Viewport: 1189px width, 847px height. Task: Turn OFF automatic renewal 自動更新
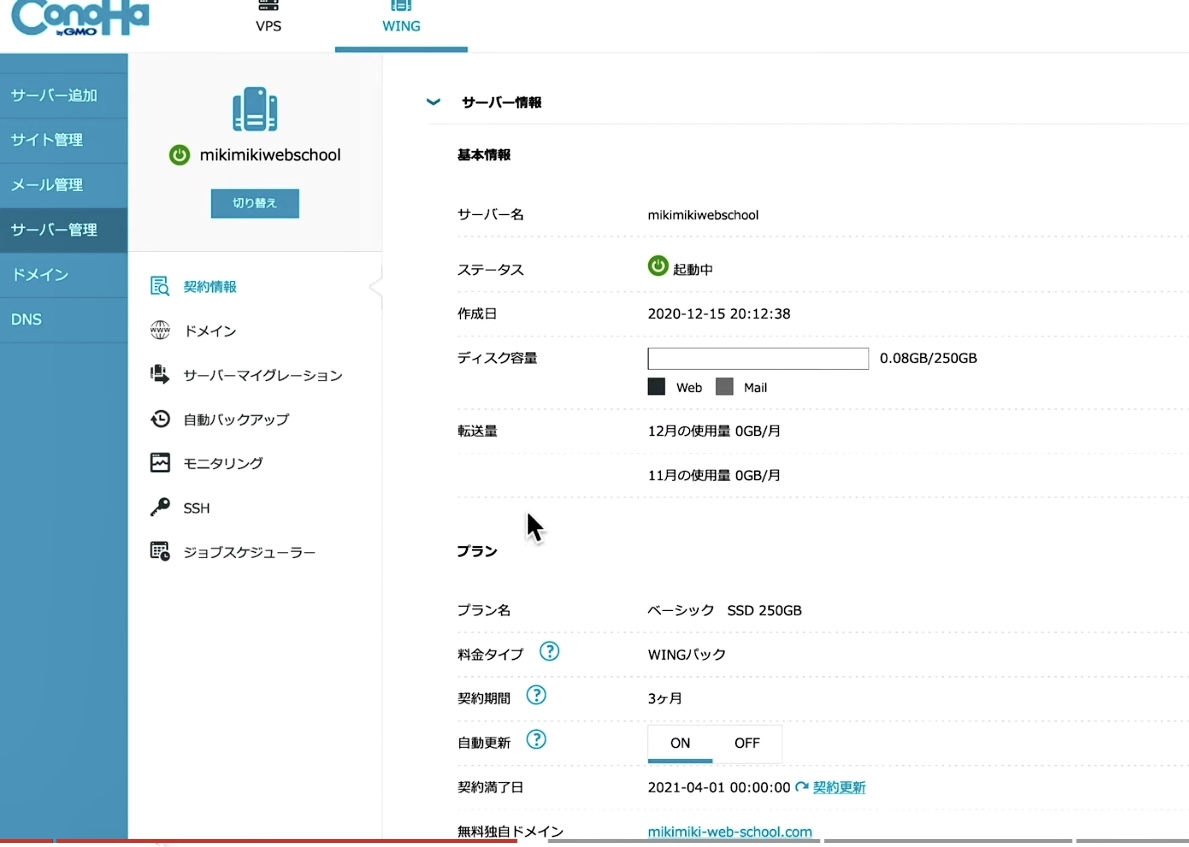pyautogui.click(x=747, y=743)
